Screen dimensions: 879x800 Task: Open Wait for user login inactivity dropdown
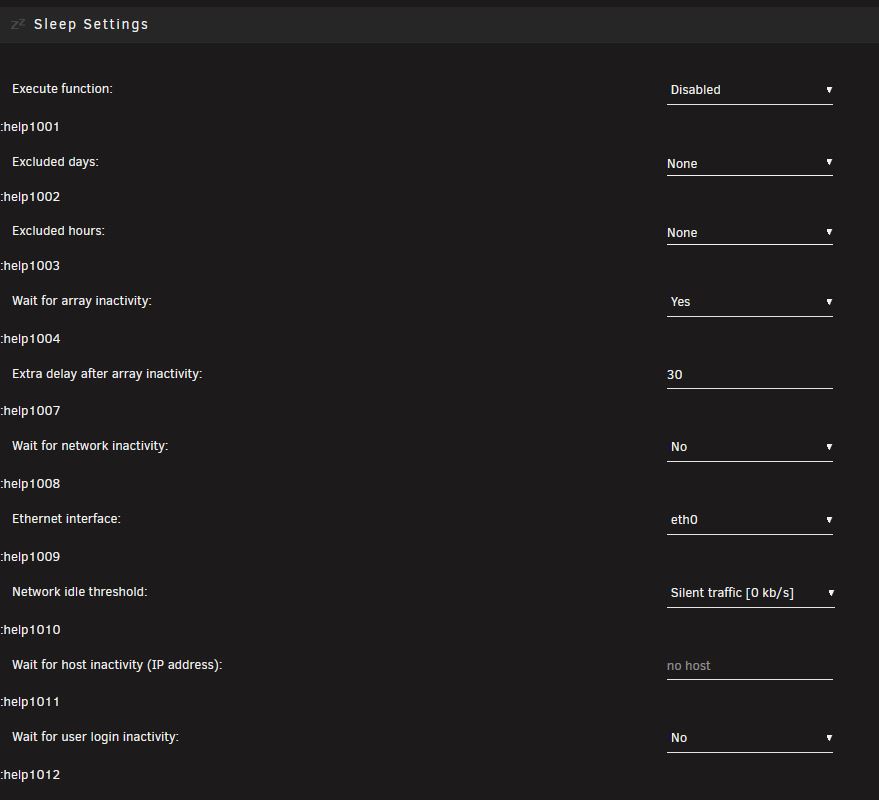coord(750,738)
